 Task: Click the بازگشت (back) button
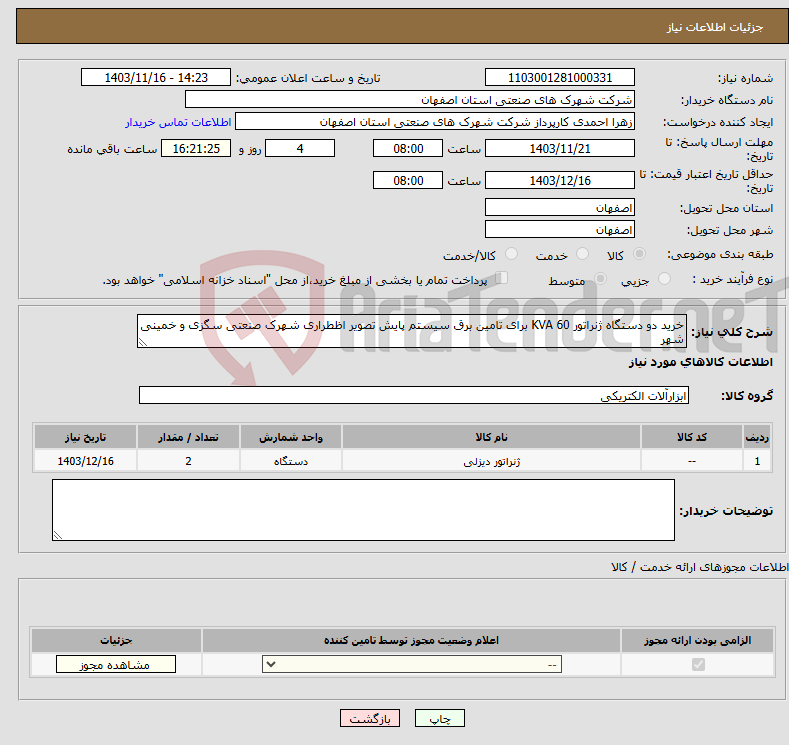pyautogui.click(x=369, y=719)
